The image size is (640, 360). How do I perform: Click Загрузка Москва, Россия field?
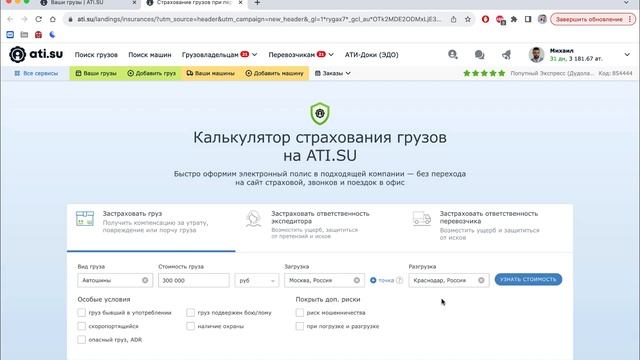pyautogui.click(x=324, y=280)
